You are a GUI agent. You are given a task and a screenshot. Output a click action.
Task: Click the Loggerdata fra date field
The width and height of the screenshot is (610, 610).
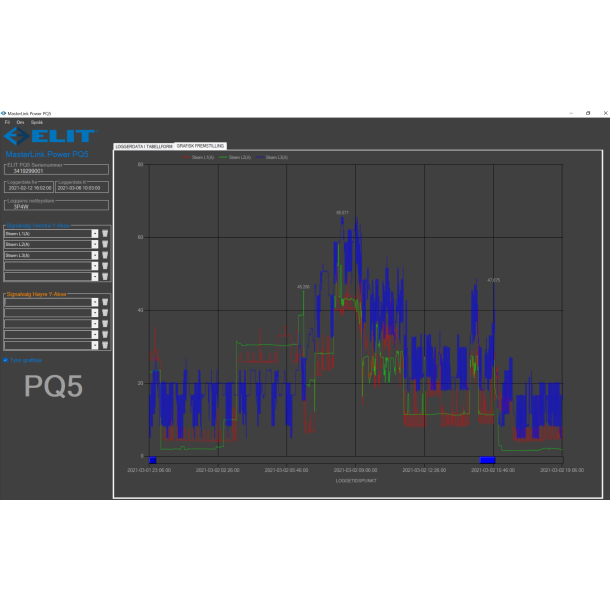[x=29, y=187]
